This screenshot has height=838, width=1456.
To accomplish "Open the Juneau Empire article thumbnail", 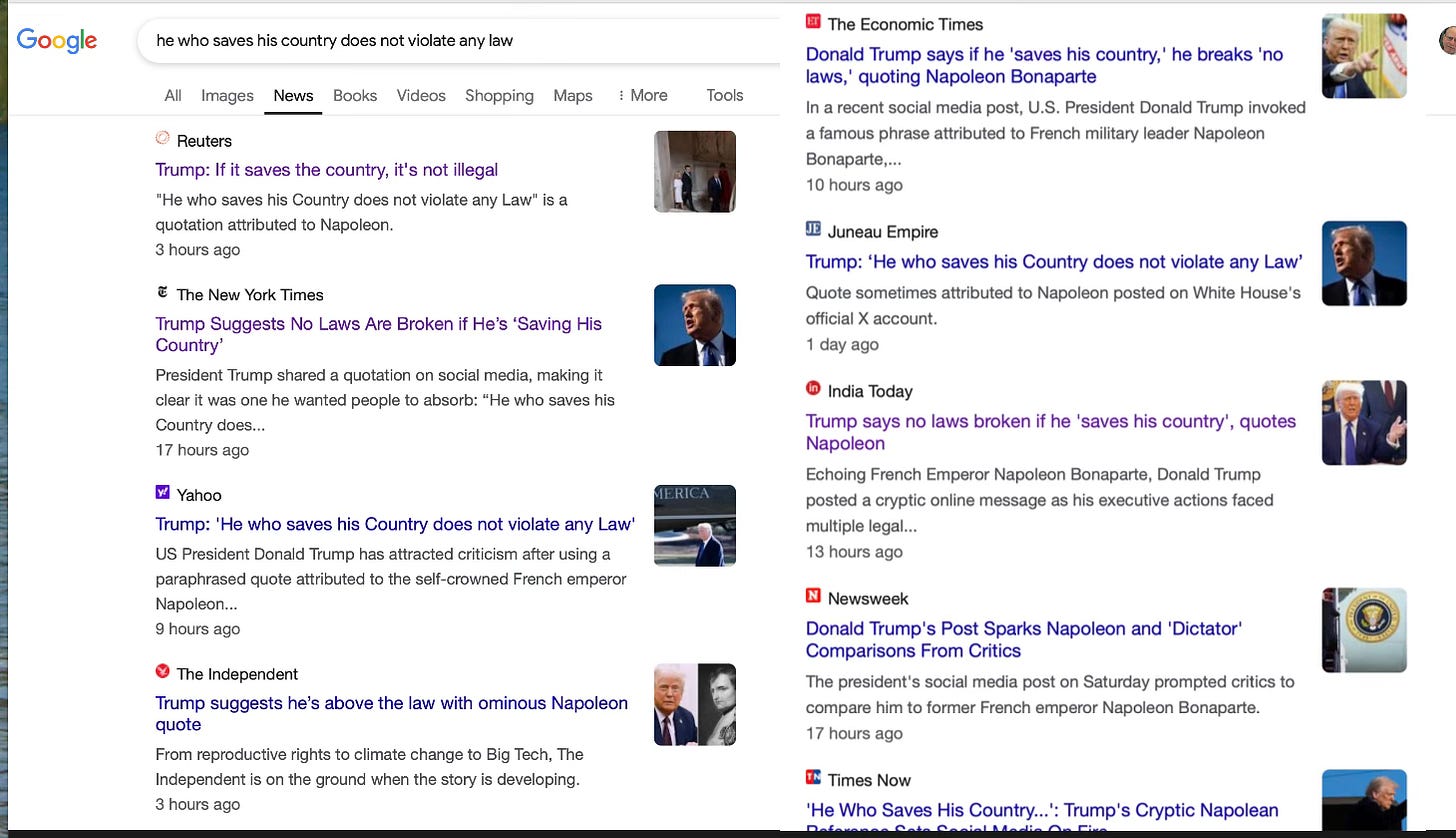I will tap(1364, 263).
